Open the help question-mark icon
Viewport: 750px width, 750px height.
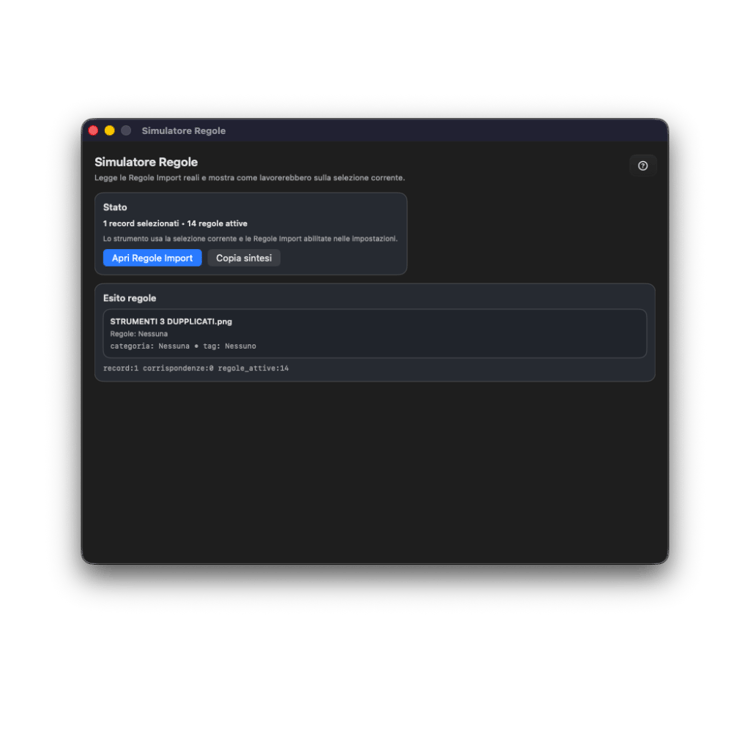[642, 165]
